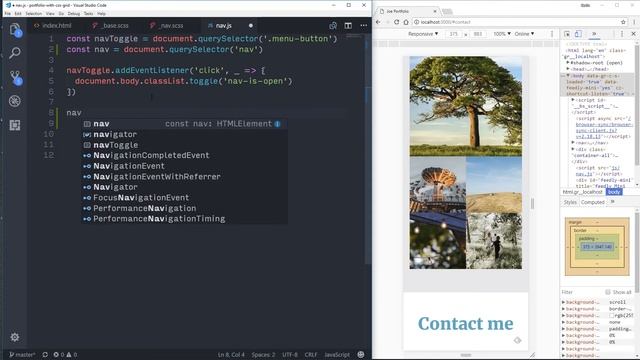Click the content size box in box model diagram
Image resolution: width=640 pixels, height=360 pixels.
(597, 247)
